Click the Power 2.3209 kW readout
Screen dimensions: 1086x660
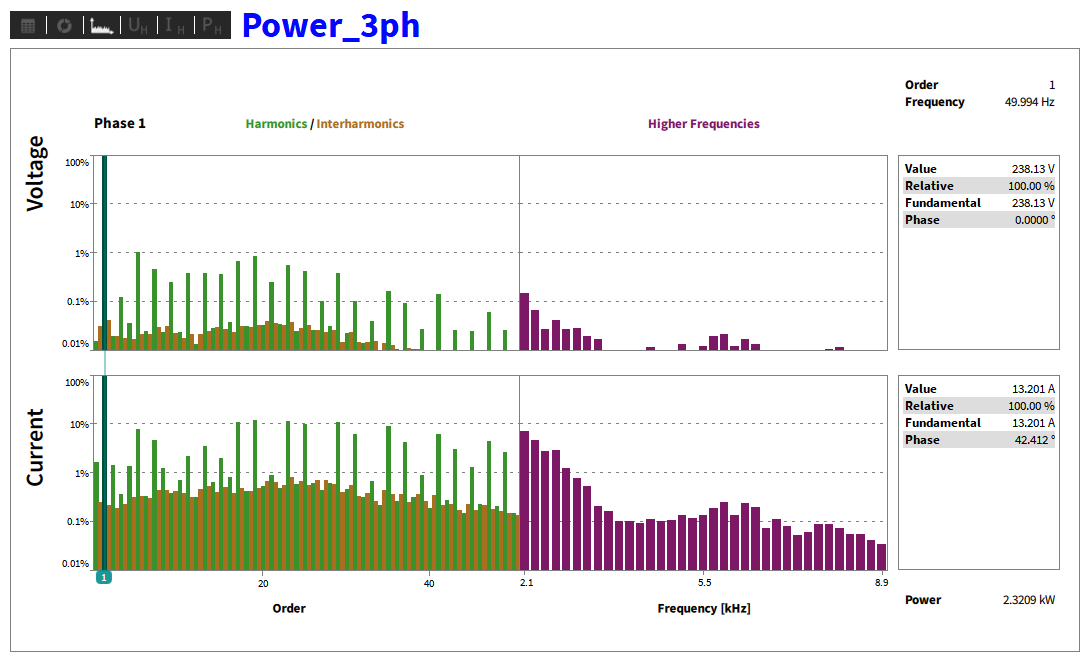point(979,600)
